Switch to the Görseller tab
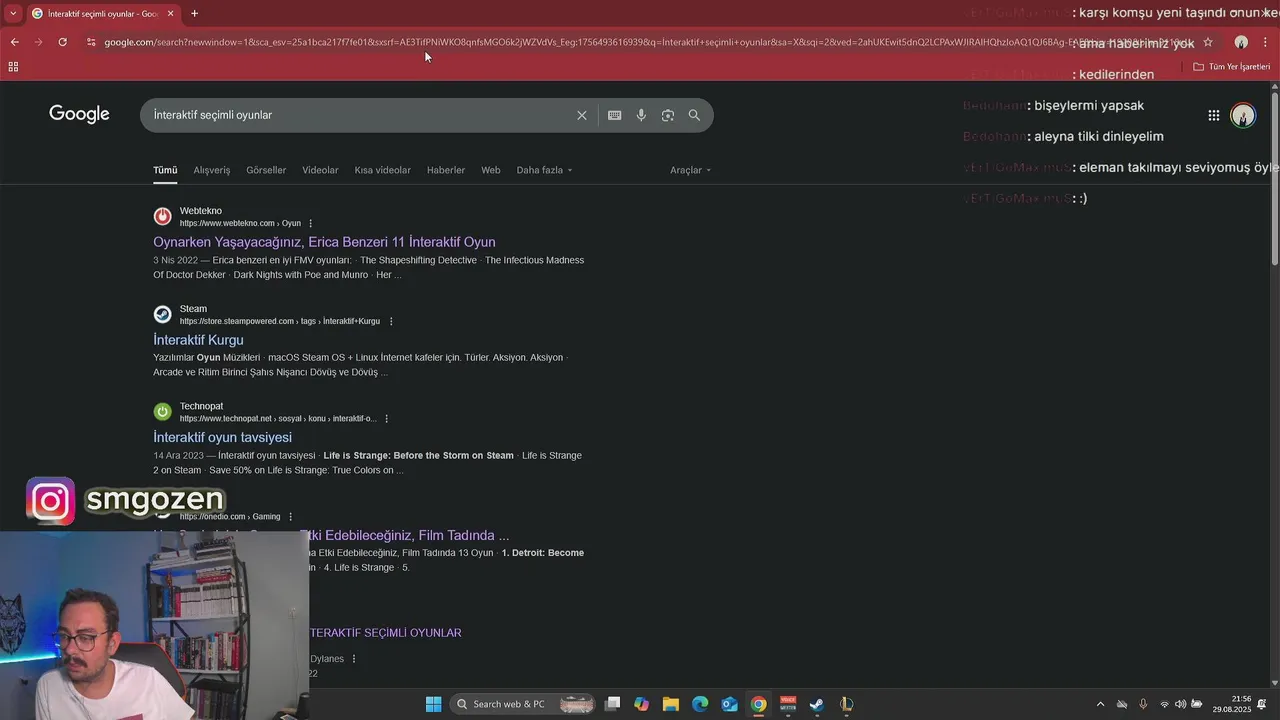Screen dimensions: 1280x720 (x=266, y=170)
